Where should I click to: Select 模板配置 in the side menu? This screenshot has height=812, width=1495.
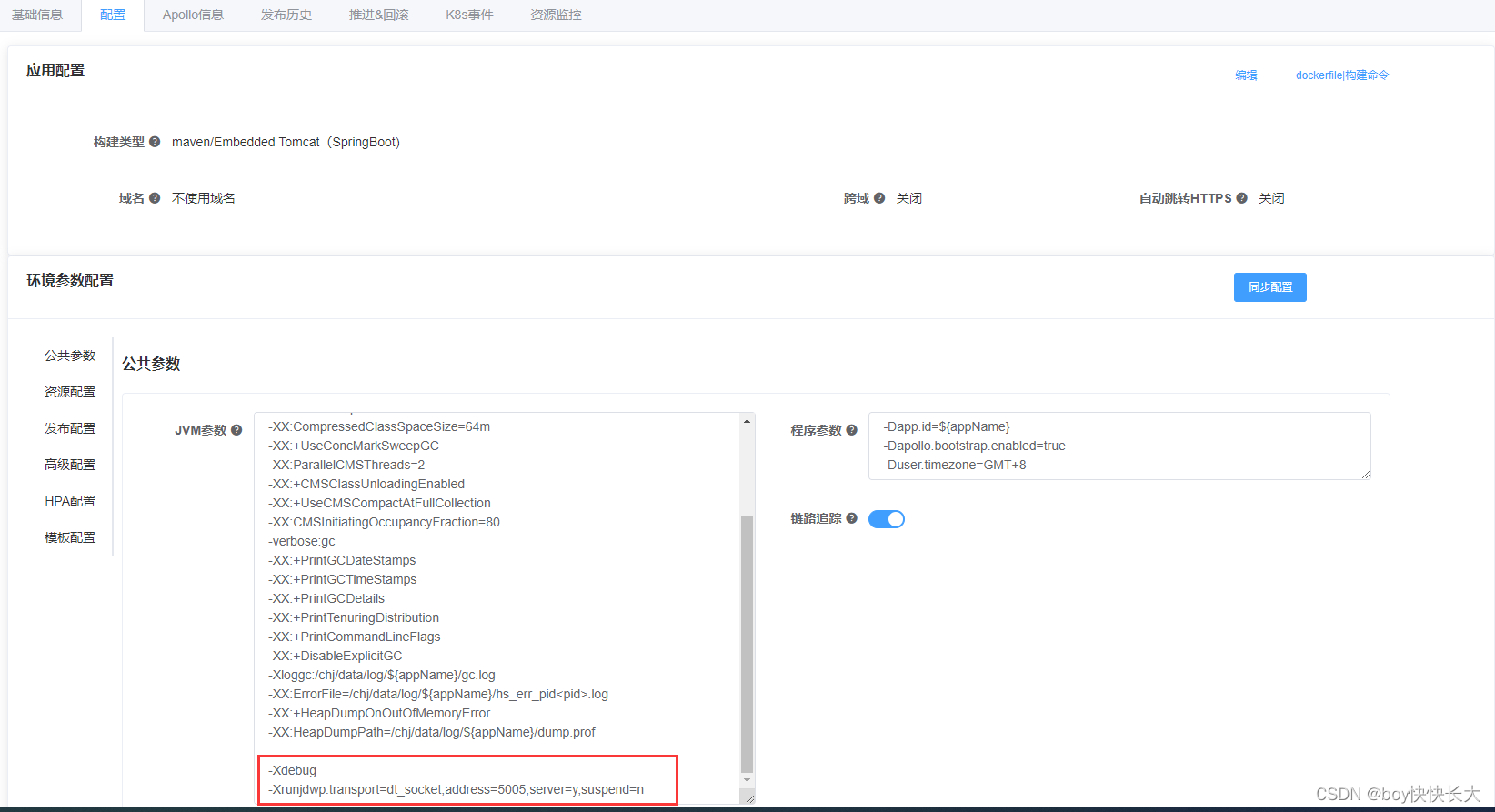coord(70,537)
